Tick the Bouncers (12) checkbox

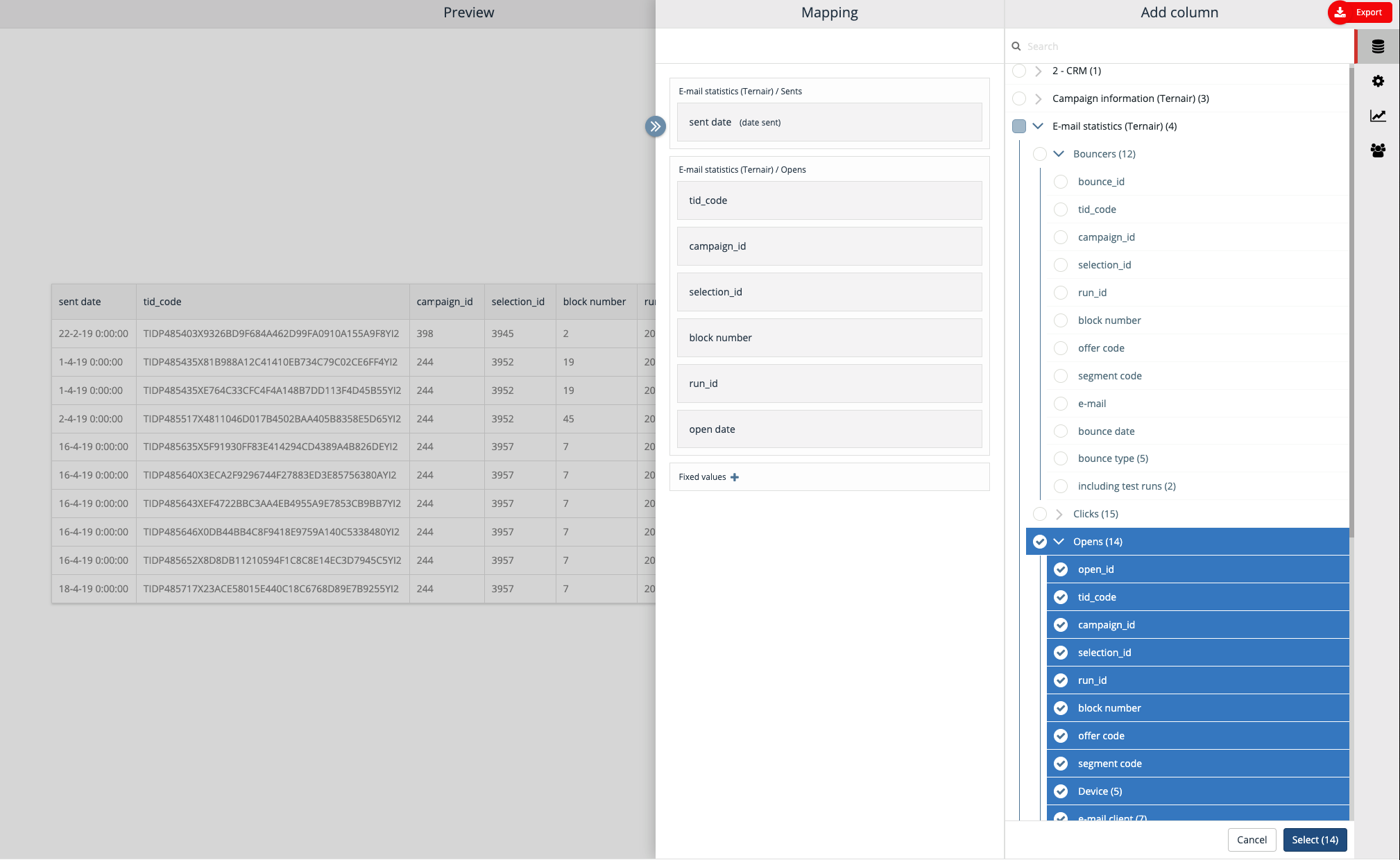1040,154
